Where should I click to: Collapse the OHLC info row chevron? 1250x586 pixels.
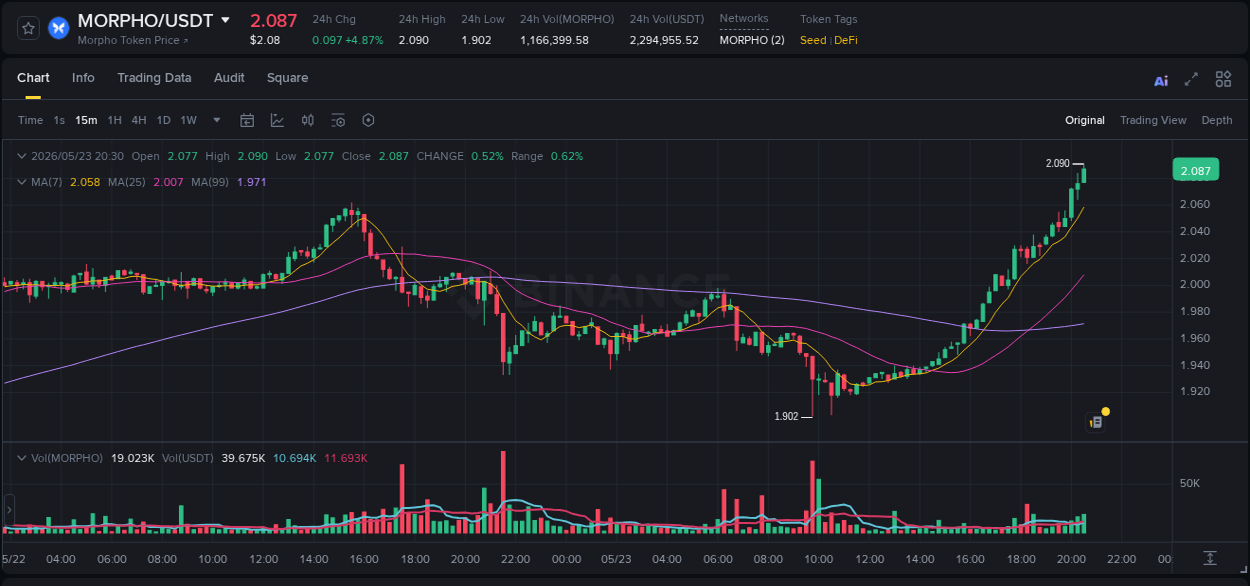(x=21, y=156)
